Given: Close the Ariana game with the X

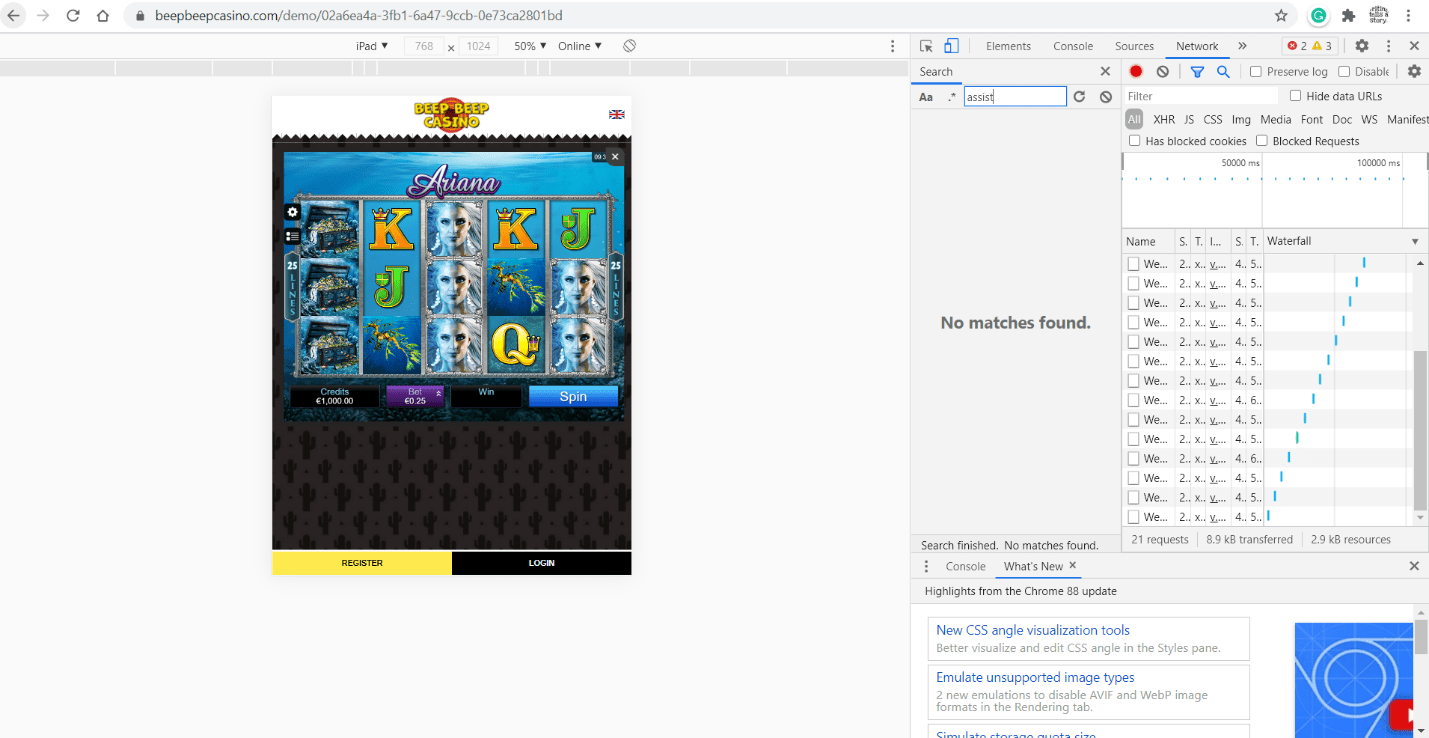Looking at the screenshot, I should tap(615, 157).
